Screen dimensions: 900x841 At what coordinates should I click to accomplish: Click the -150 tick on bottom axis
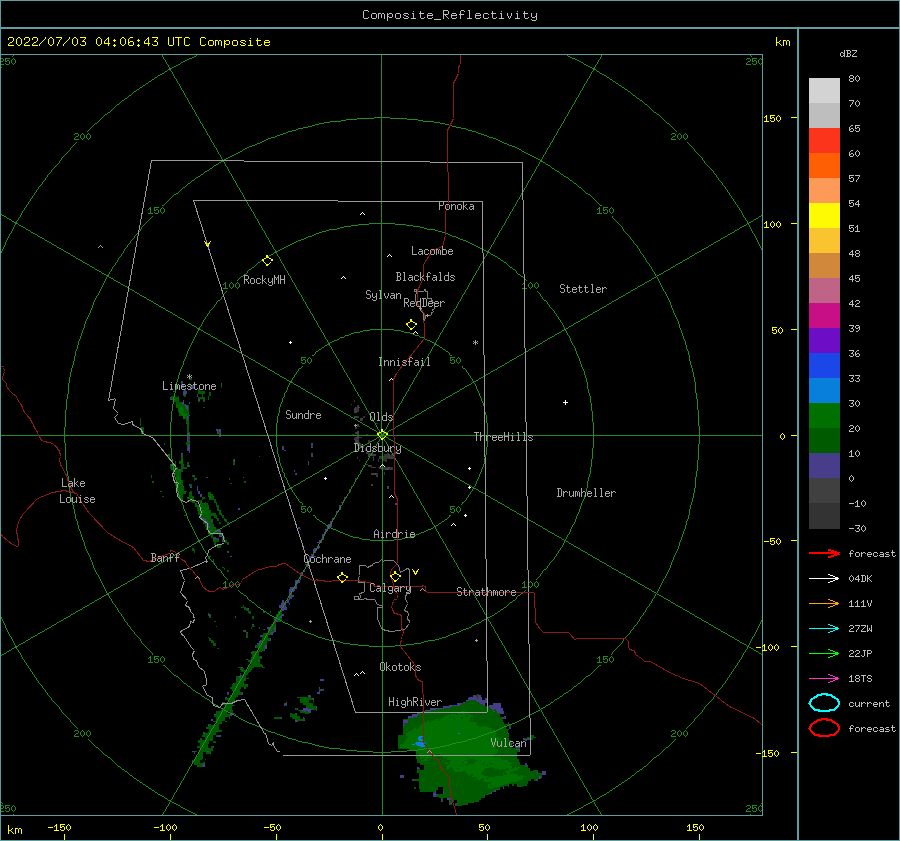point(59,827)
